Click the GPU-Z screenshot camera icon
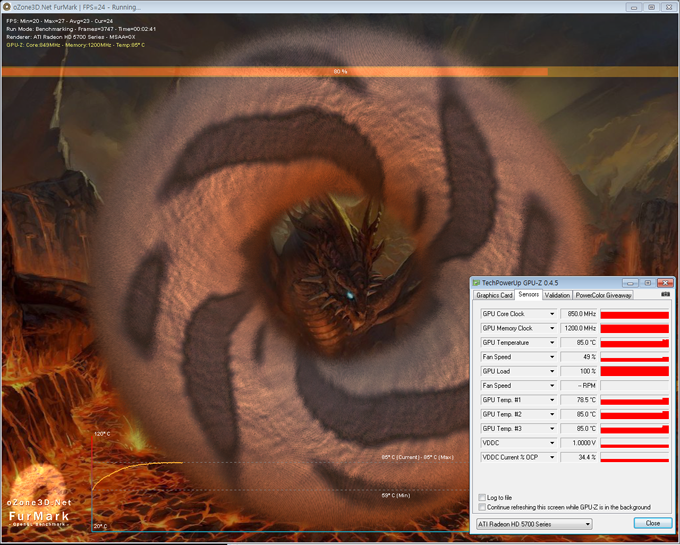 [x=665, y=294]
